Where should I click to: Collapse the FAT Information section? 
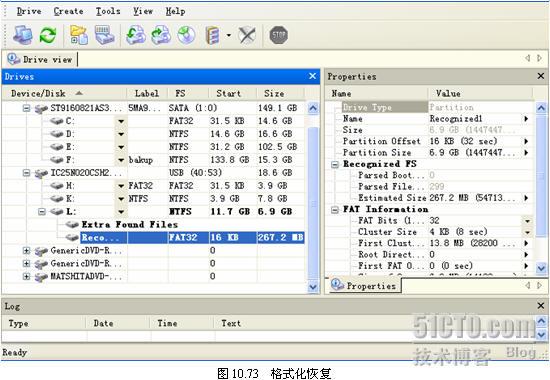click(335, 209)
